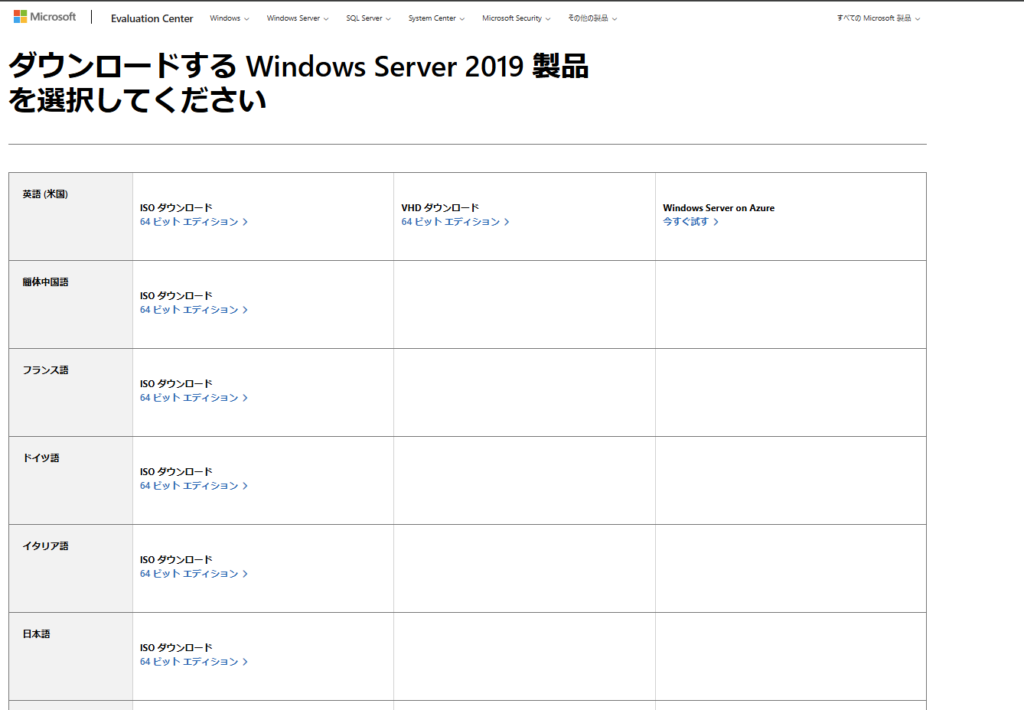Expand the その他の製品 menu
Image resolution: width=1024 pixels, height=710 pixels.
pos(592,18)
